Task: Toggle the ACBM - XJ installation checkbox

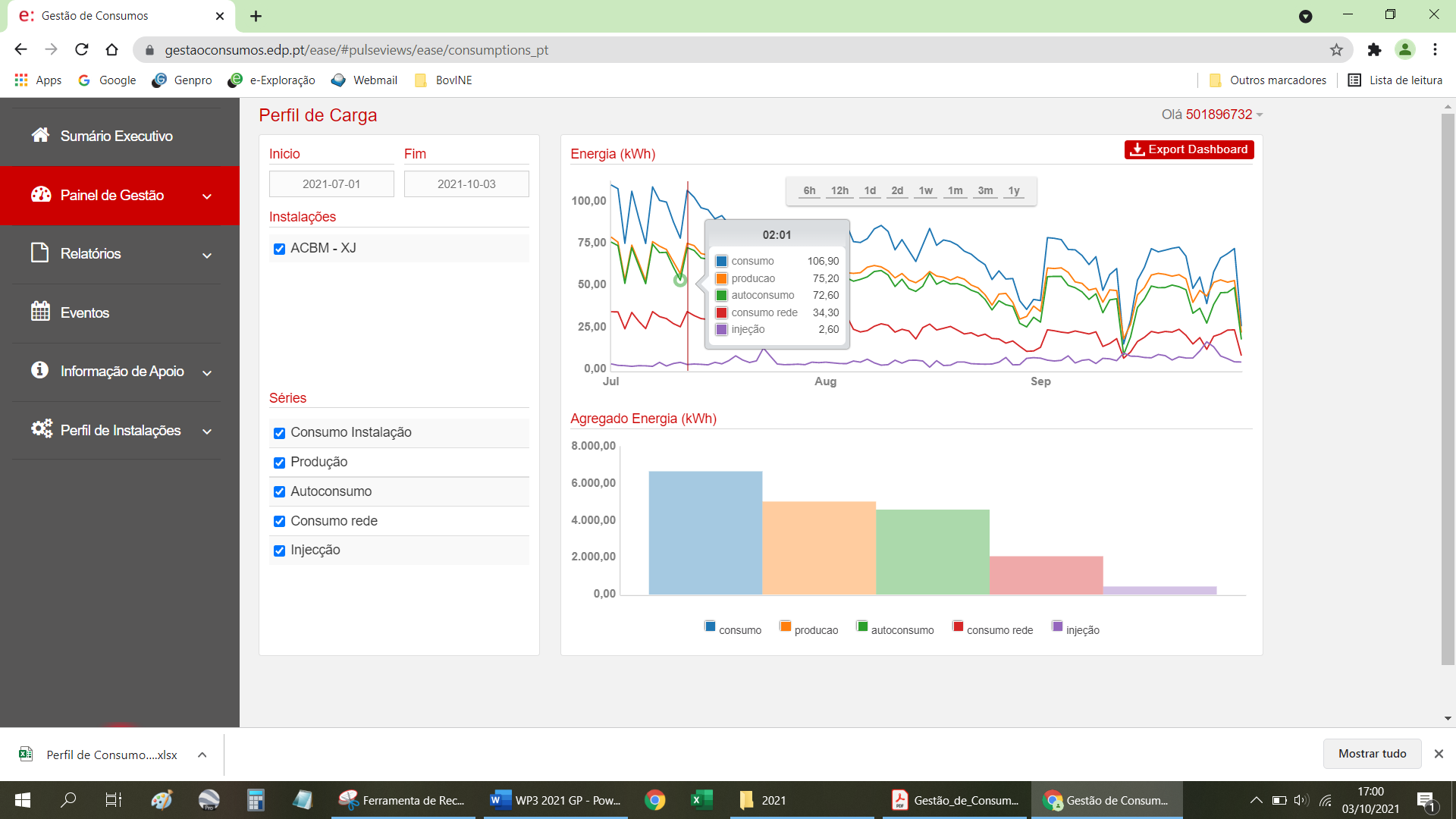Action: (x=279, y=249)
